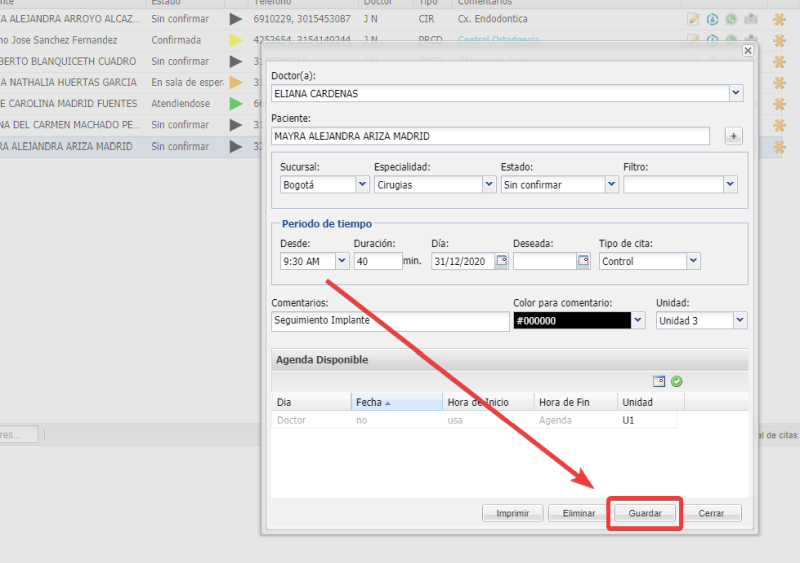Sort by the Hora de Fin column header
Screen dimensions: 800x563
pyautogui.click(x=576, y=402)
